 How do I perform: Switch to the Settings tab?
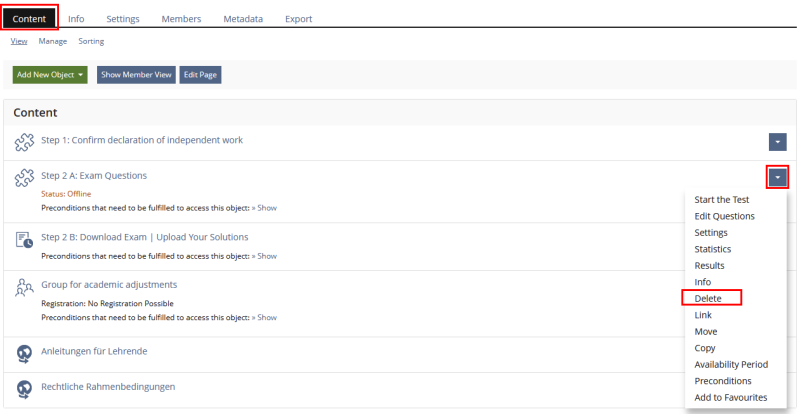tap(123, 18)
